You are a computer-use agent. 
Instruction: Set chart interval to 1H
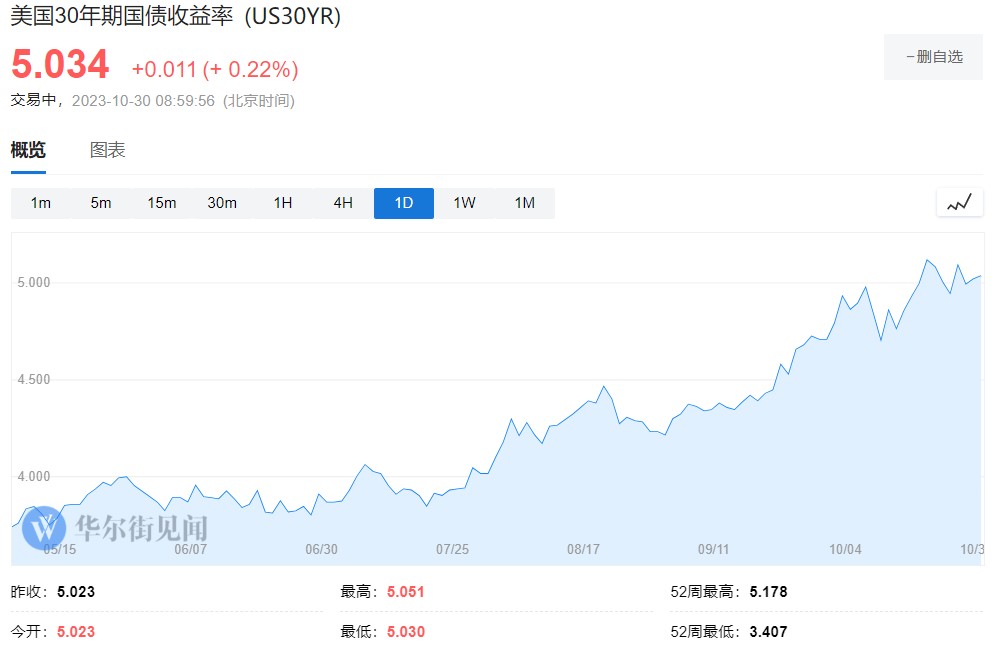coord(283,203)
